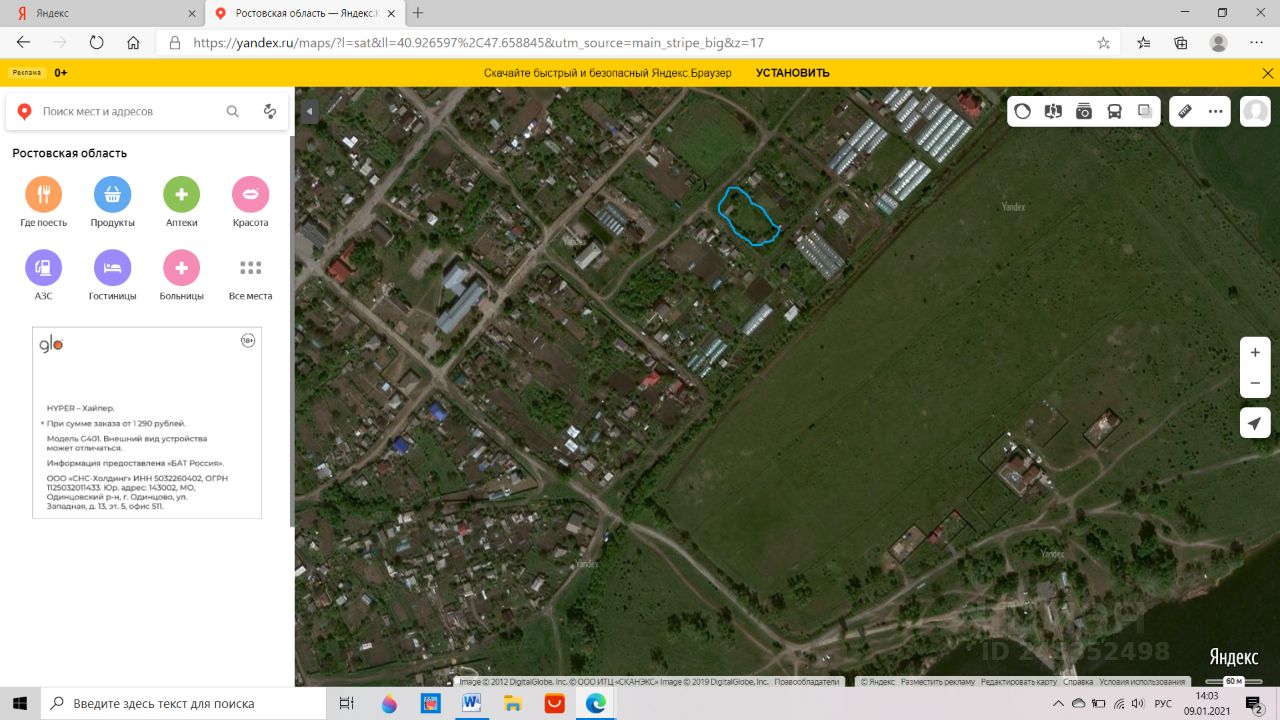Show moving public transport bus icon

pyautogui.click(x=1114, y=112)
